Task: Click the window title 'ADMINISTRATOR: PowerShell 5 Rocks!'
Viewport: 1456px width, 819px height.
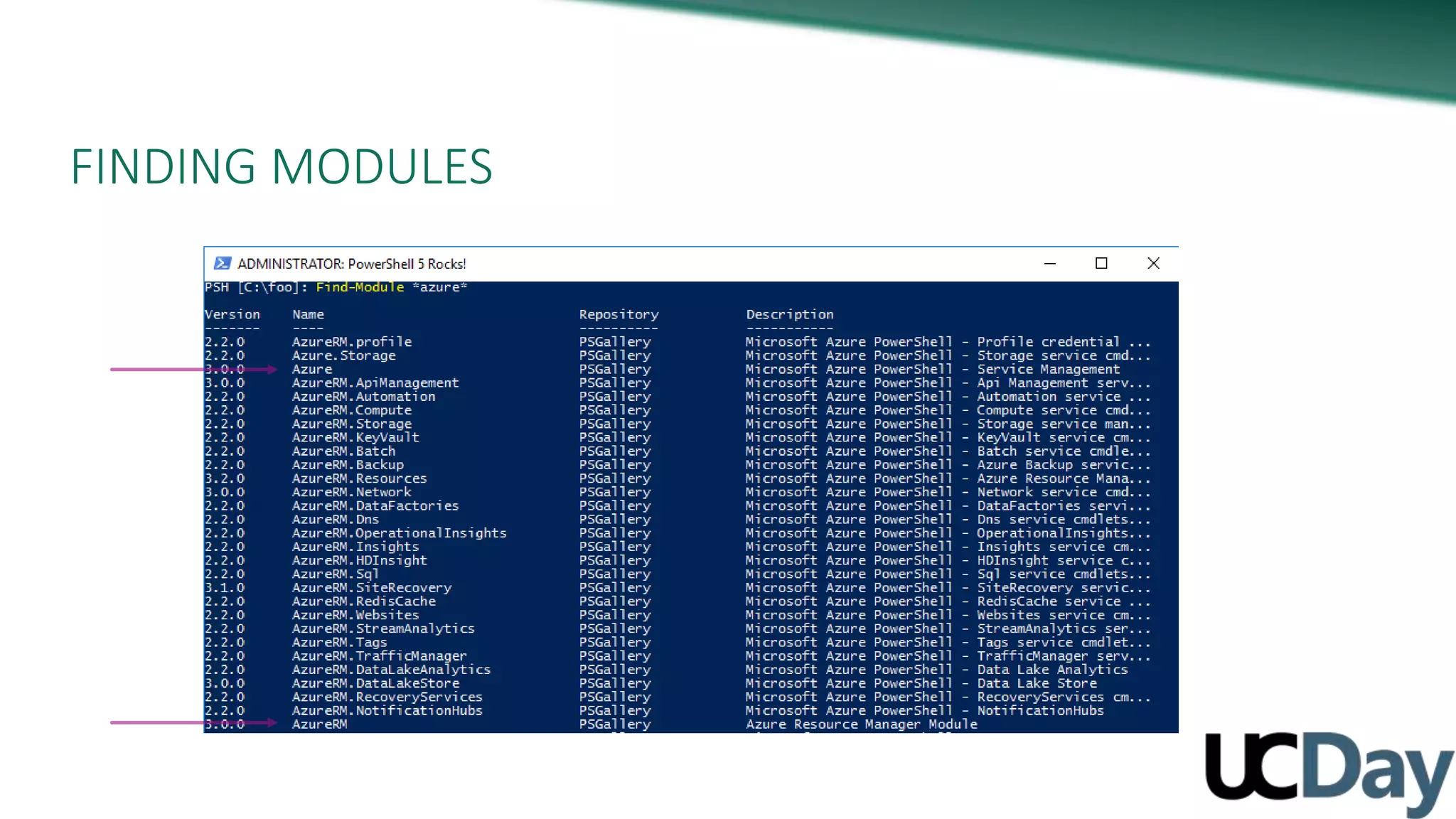Action: click(352, 264)
